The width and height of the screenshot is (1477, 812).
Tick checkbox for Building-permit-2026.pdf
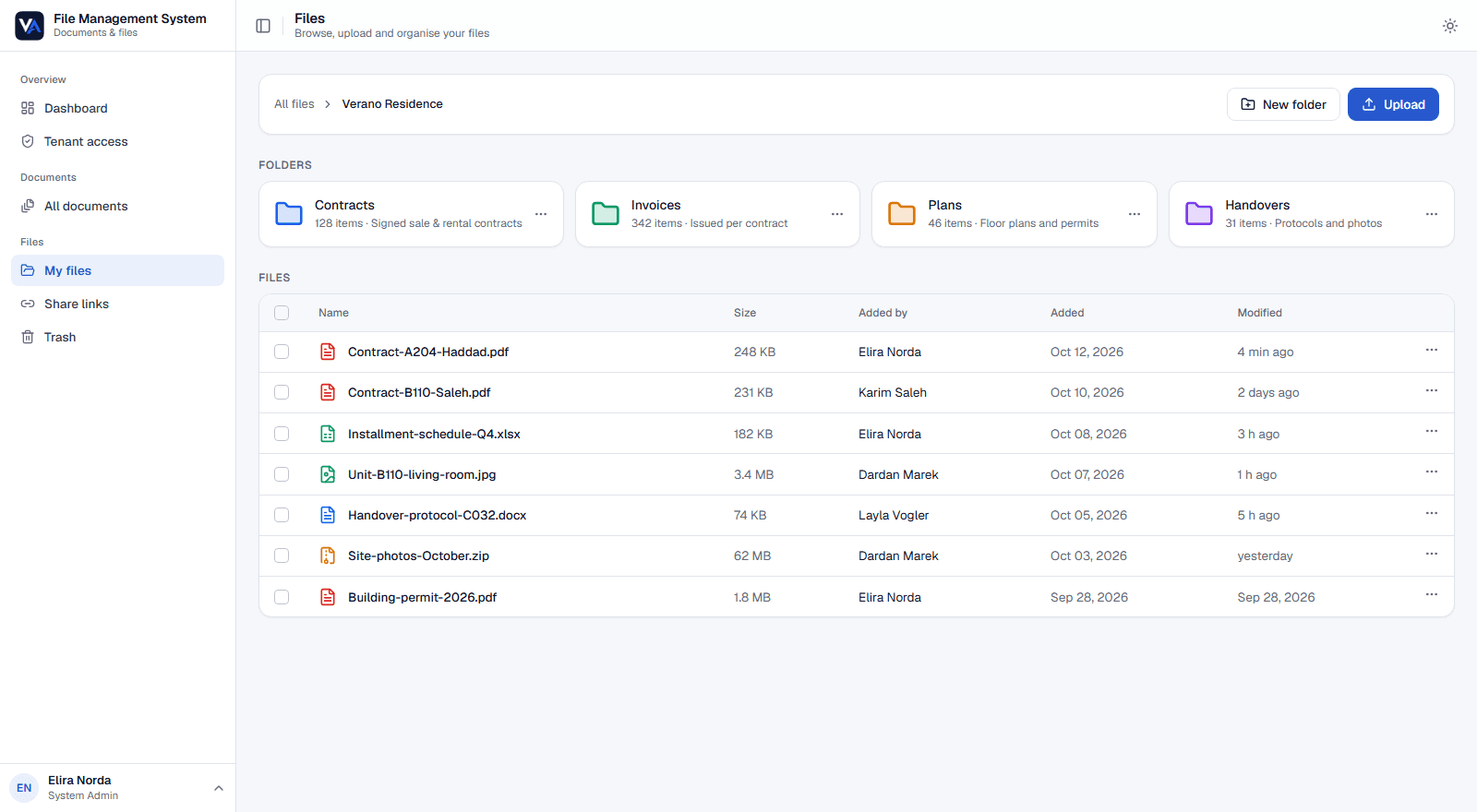[x=282, y=597]
